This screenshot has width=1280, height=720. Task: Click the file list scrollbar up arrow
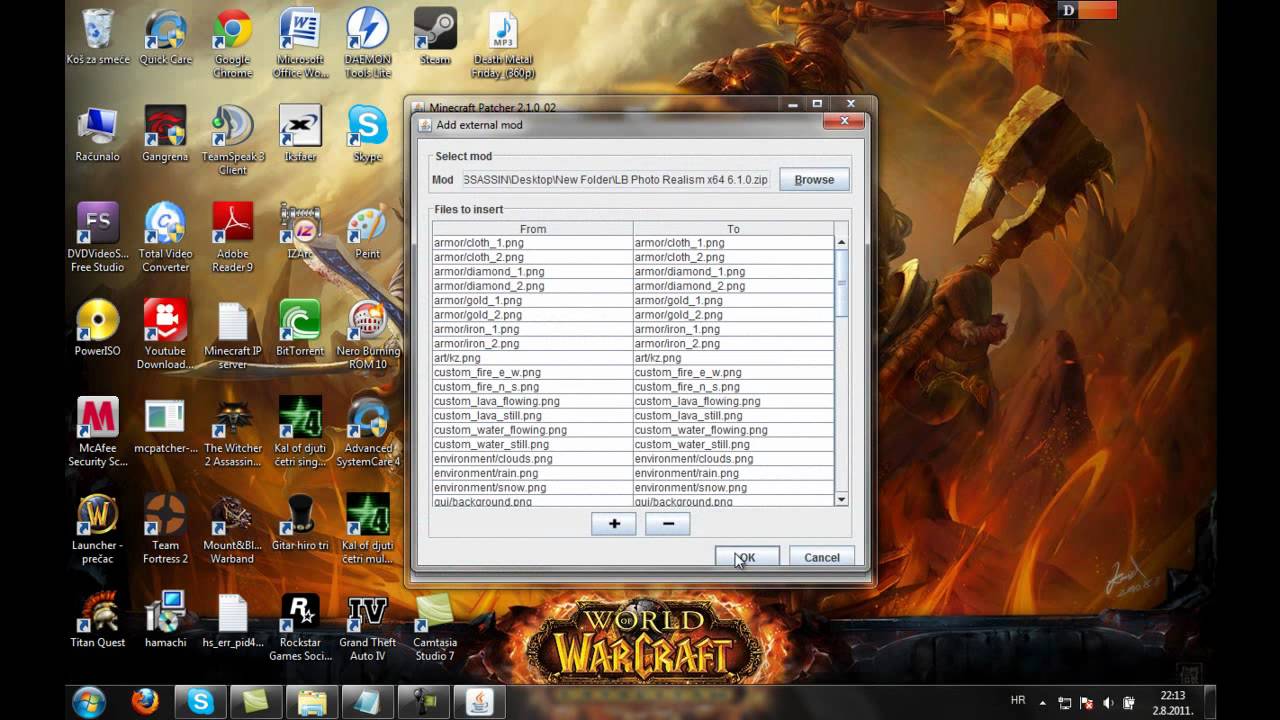coord(841,242)
